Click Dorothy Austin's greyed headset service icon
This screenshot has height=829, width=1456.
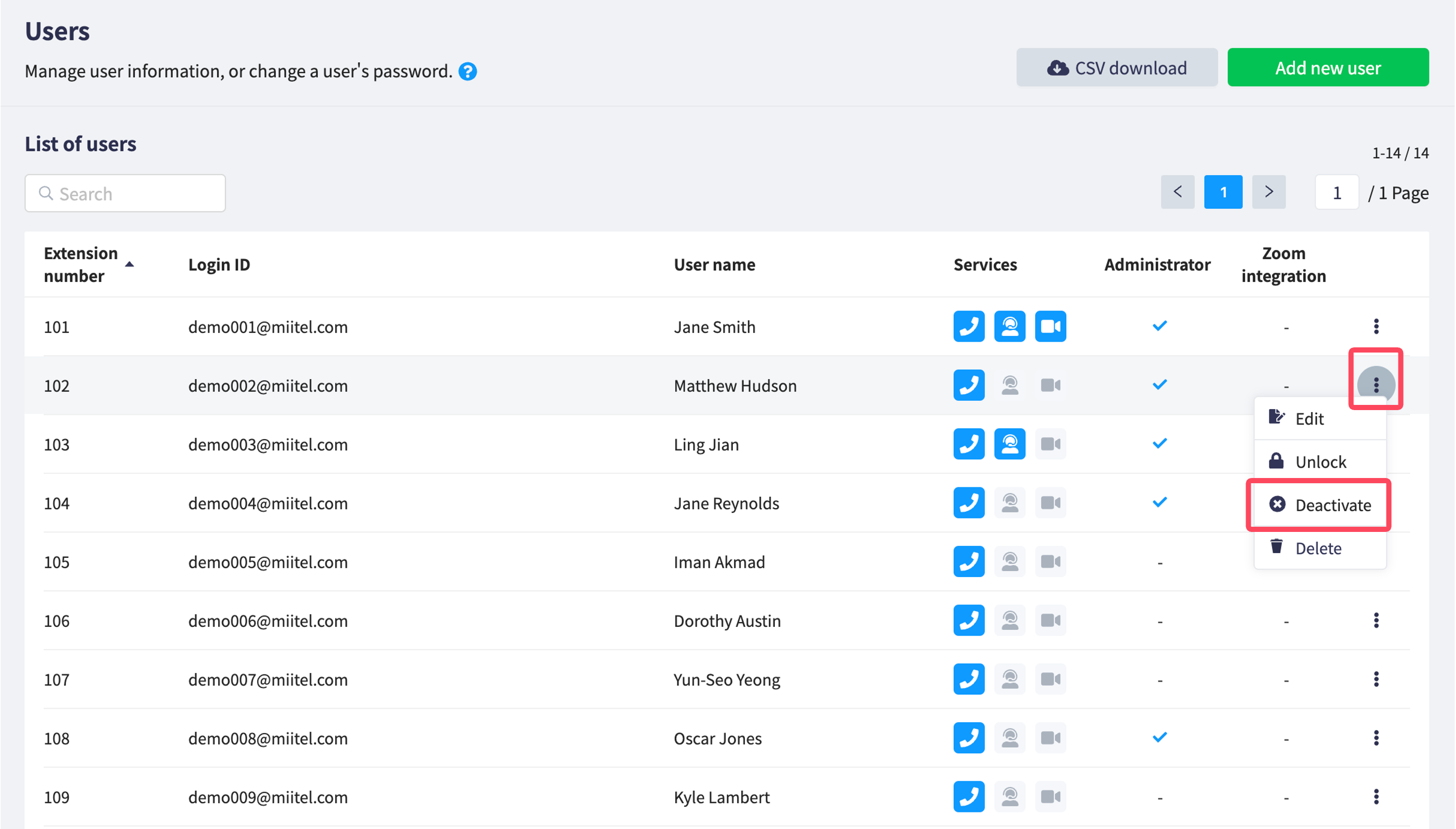[x=1009, y=621]
